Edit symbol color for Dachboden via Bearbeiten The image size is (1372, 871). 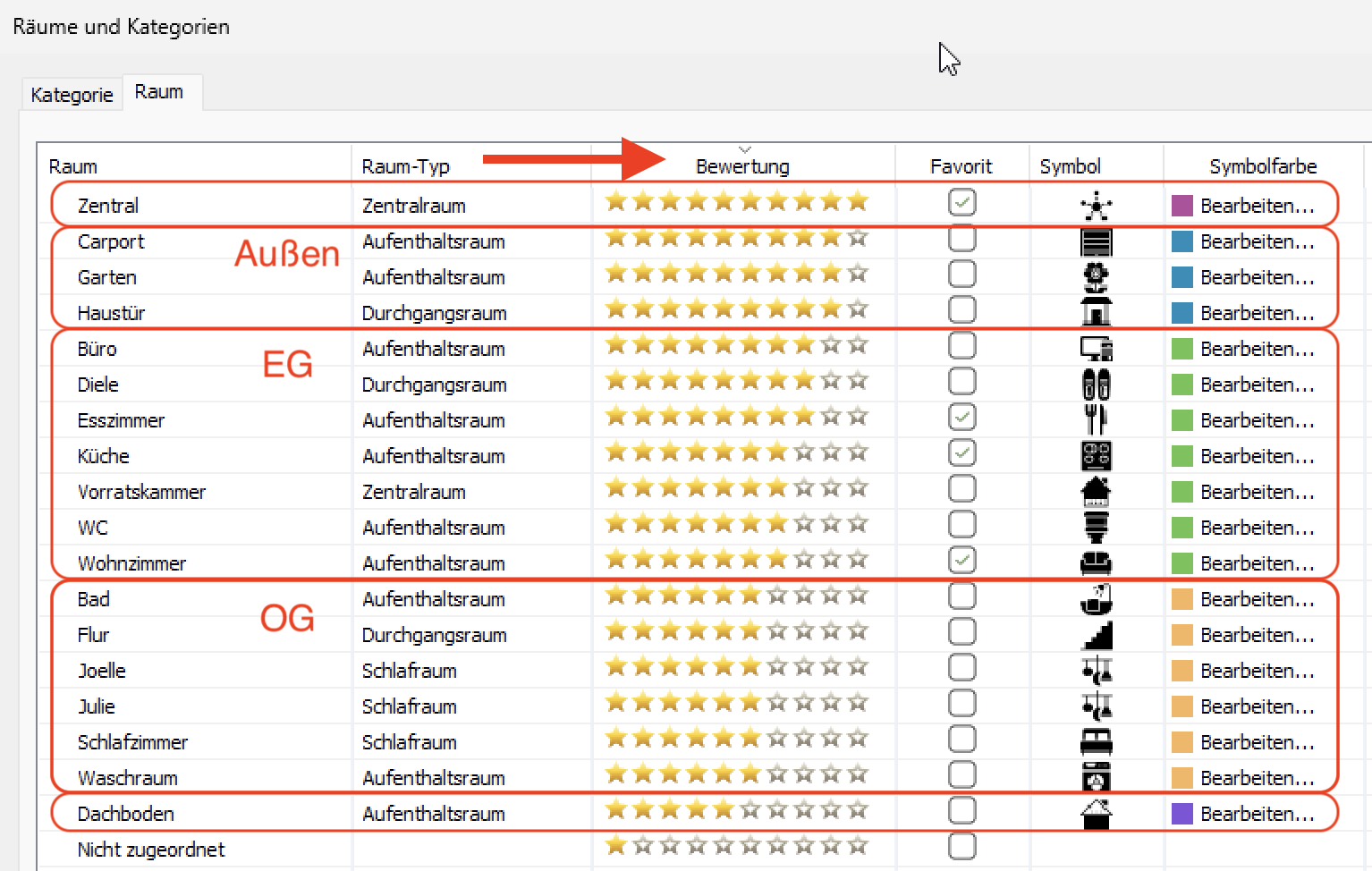coord(1258,814)
